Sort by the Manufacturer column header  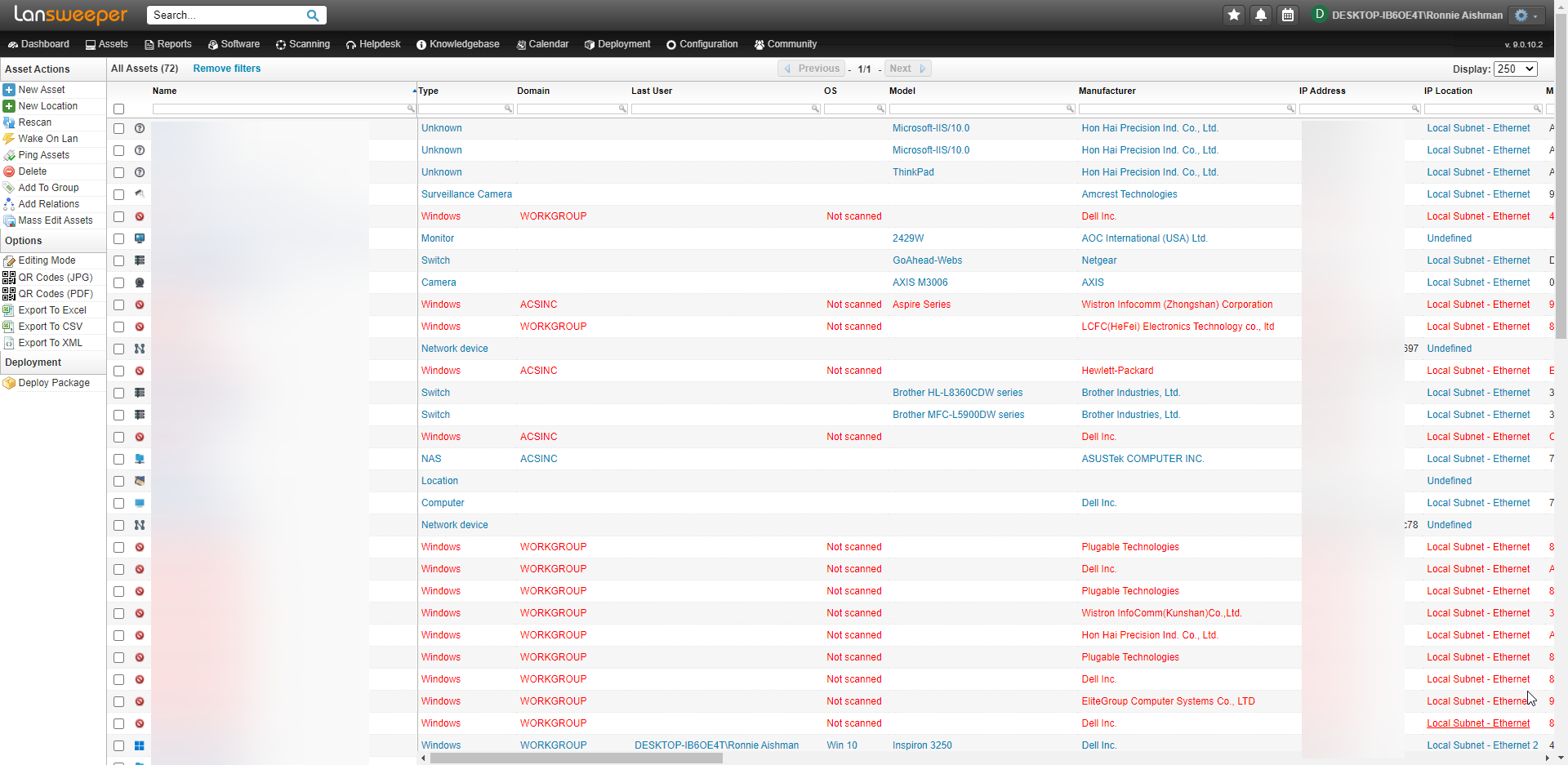pyautogui.click(x=1107, y=91)
